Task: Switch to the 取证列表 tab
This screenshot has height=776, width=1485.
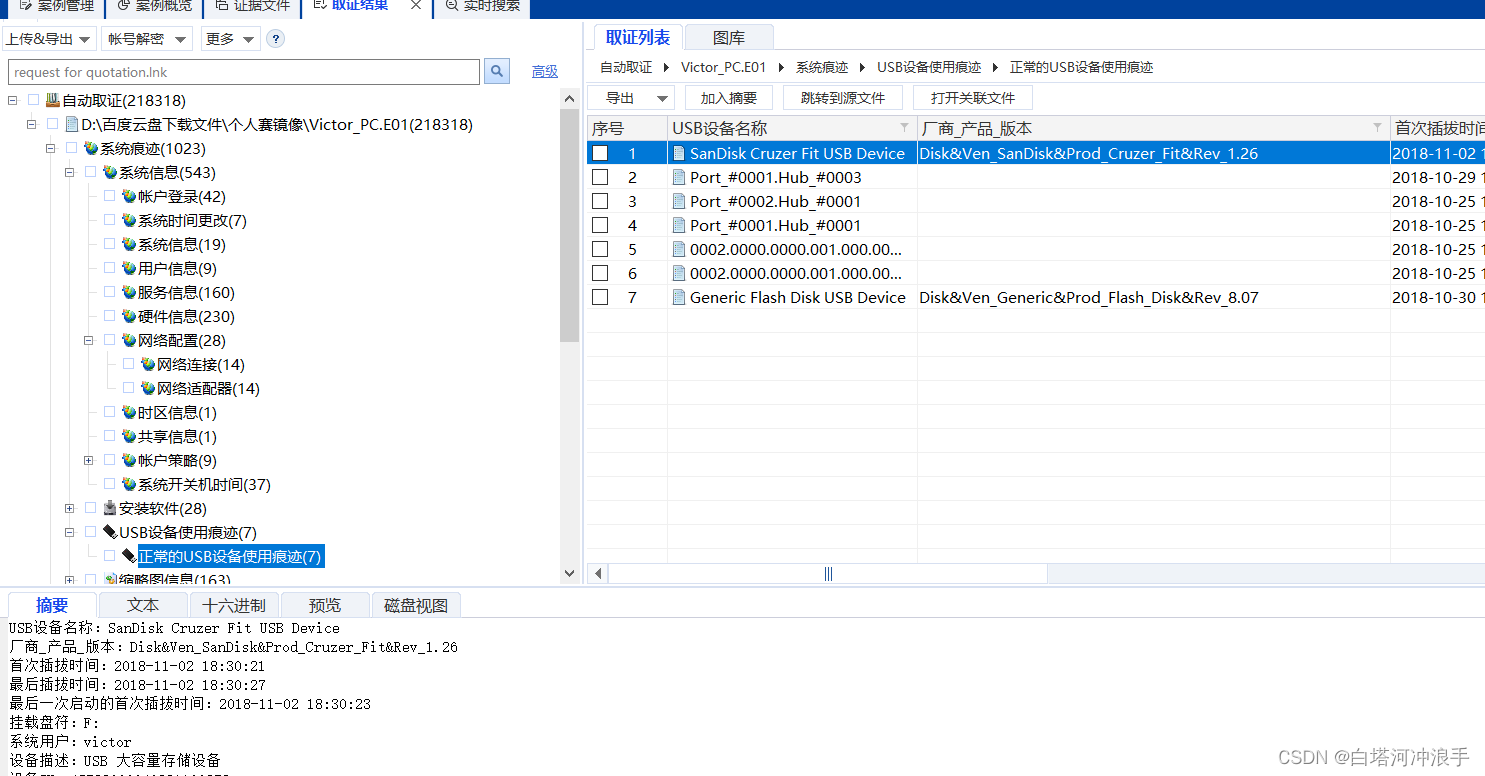Action: [x=638, y=38]
